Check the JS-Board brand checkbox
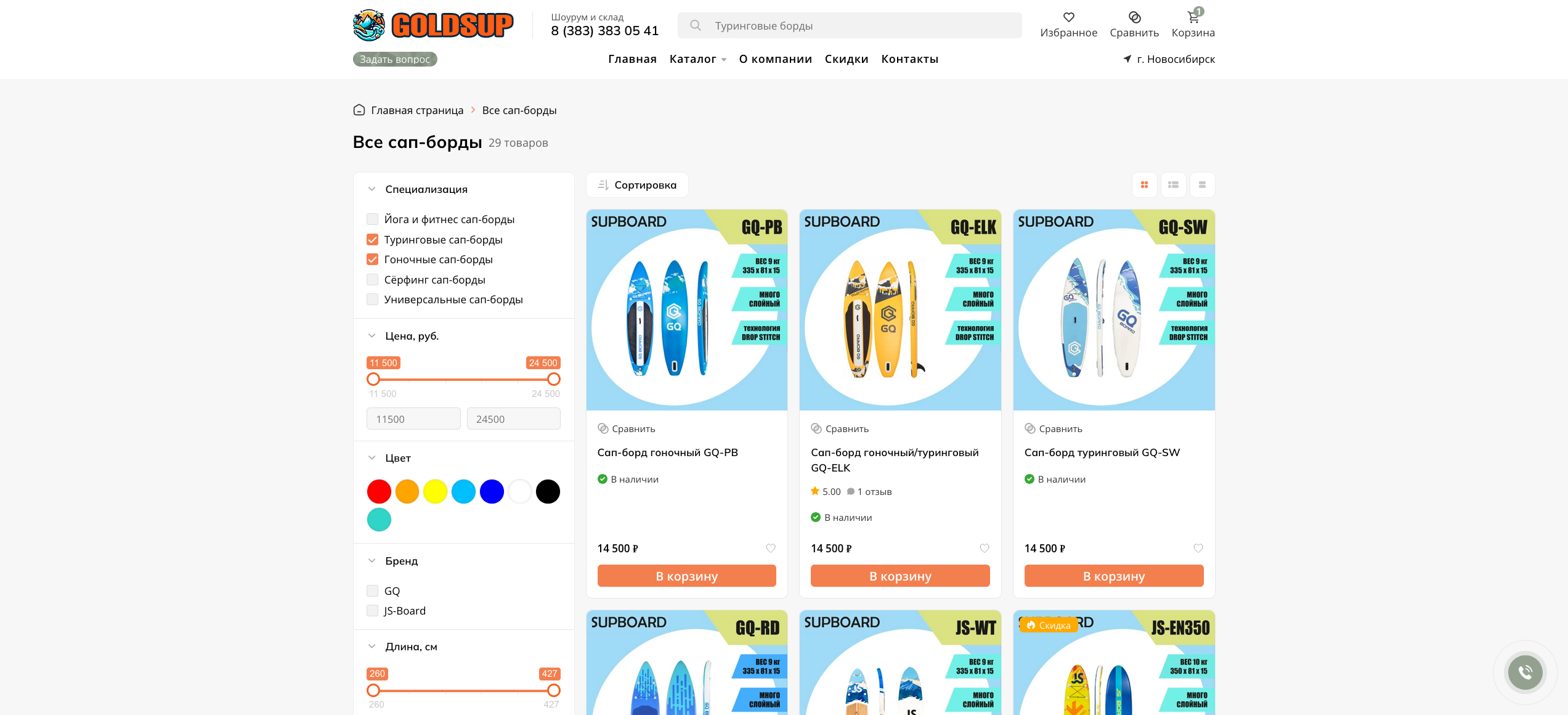 (x=372, y=610)
